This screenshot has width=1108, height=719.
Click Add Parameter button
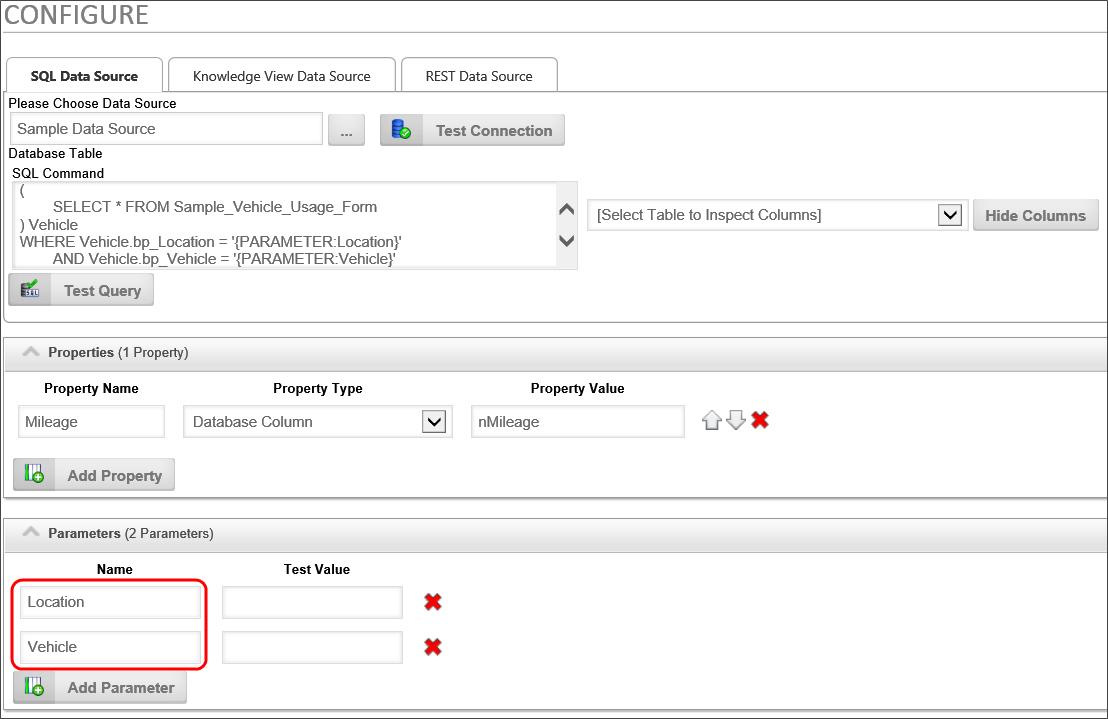click(100, 687)
